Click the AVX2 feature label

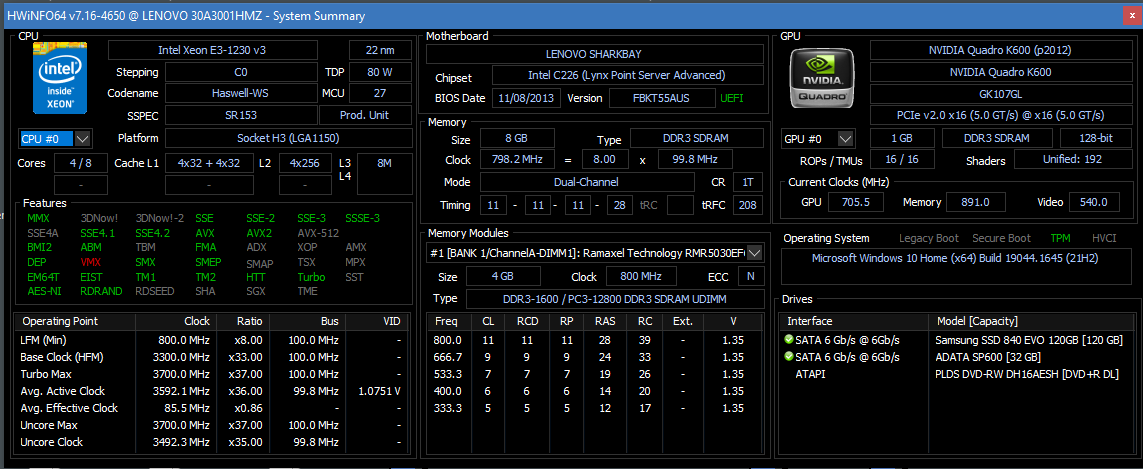coord(260,233)
